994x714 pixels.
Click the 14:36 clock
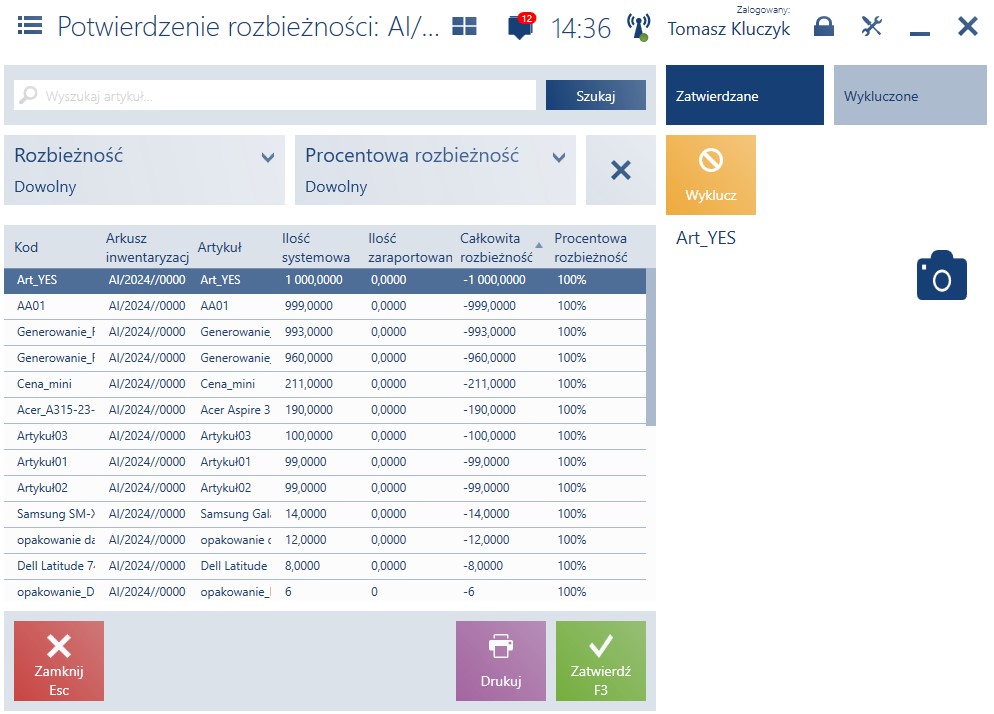(x=581, y=28)
